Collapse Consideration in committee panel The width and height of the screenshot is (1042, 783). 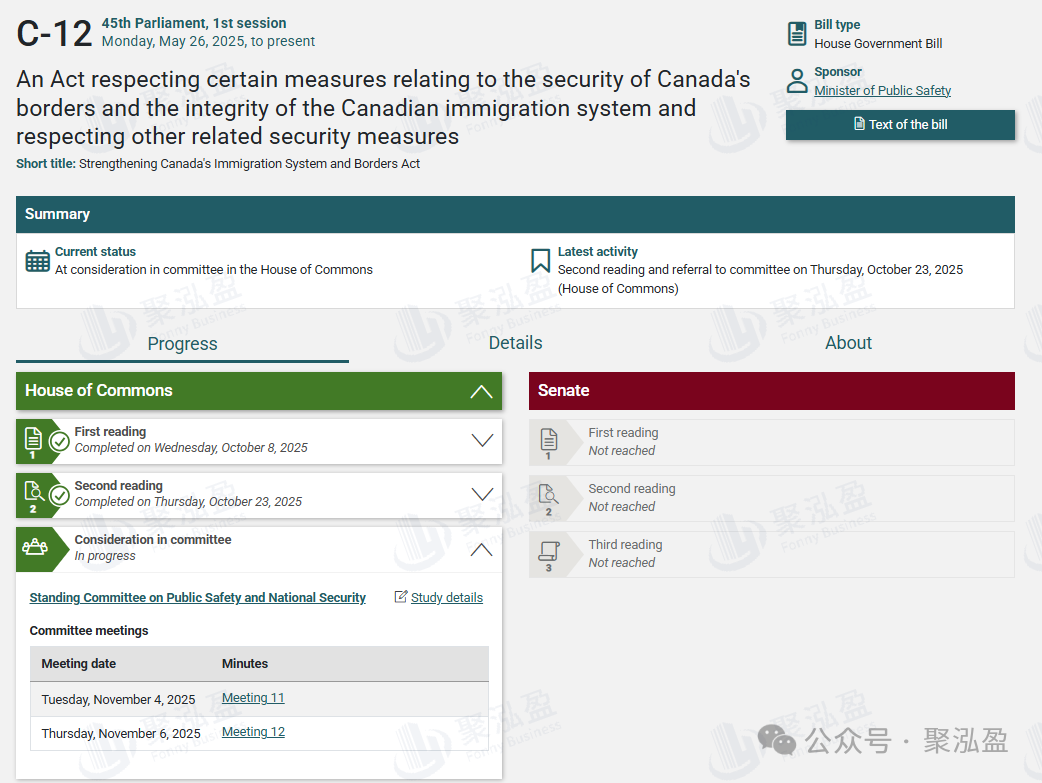pos(482,548)
